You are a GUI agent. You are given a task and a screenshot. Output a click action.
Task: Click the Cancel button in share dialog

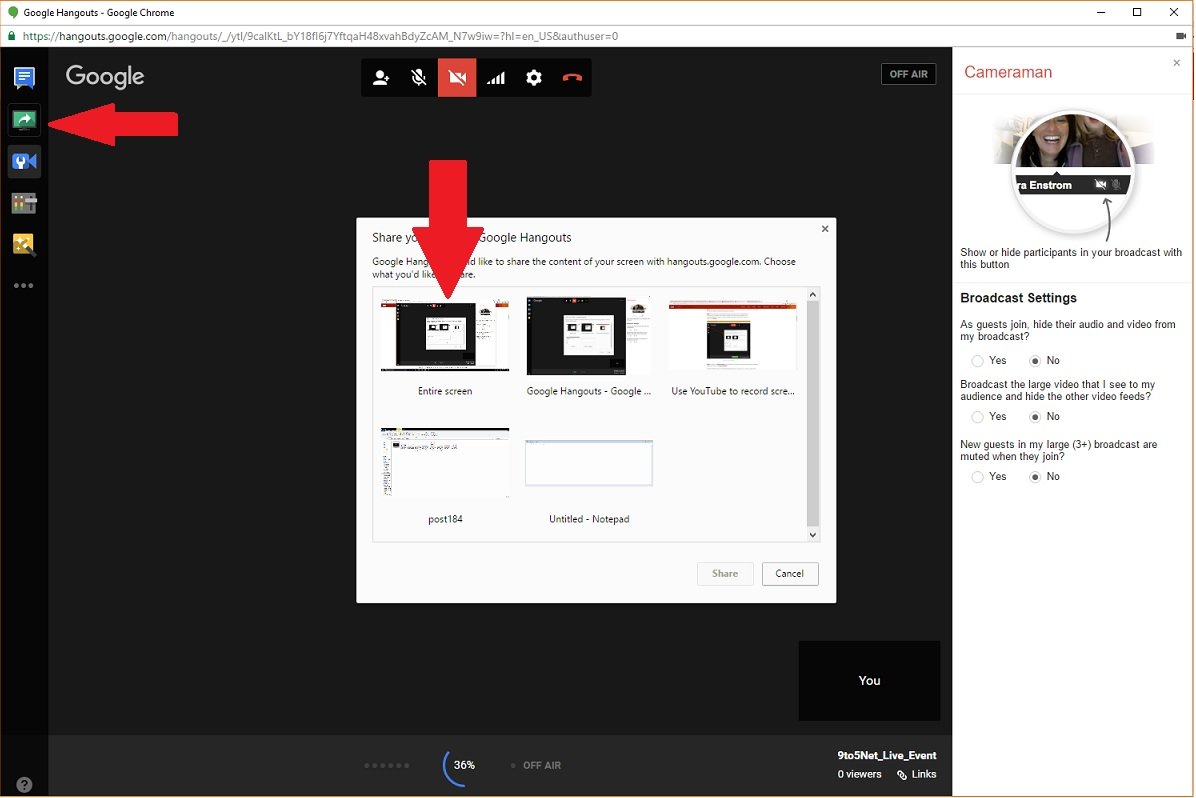point(790,574)
